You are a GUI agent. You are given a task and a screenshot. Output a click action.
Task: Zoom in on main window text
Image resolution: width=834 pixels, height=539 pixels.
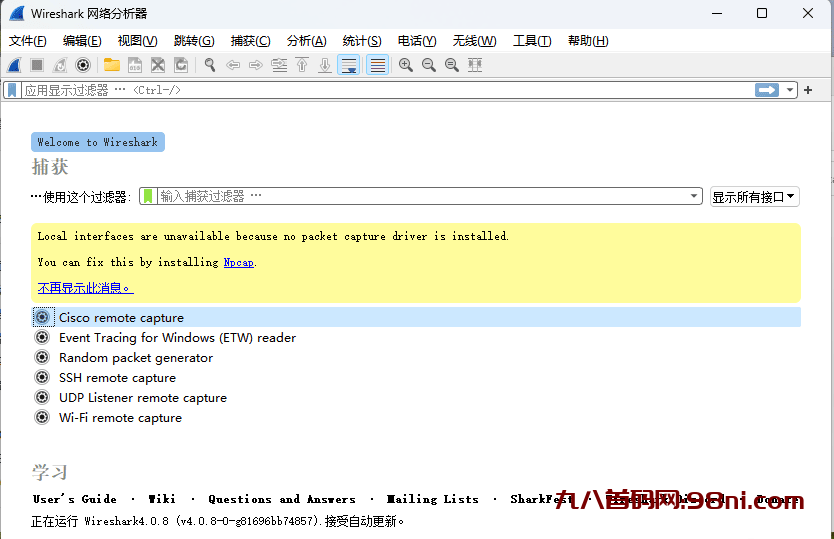[406, 65]
